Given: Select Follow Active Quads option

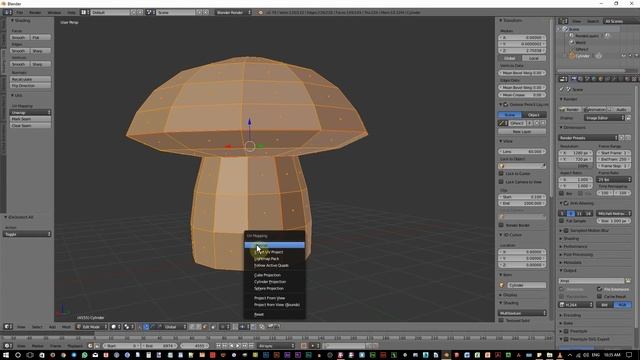Looking at the screenshot, I should point(274,265).
